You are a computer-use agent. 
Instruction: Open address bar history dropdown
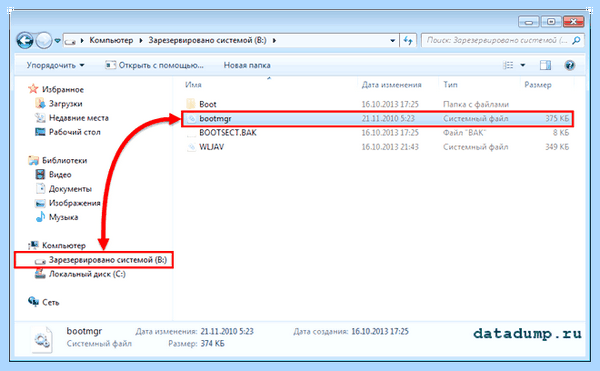(392, 41)
